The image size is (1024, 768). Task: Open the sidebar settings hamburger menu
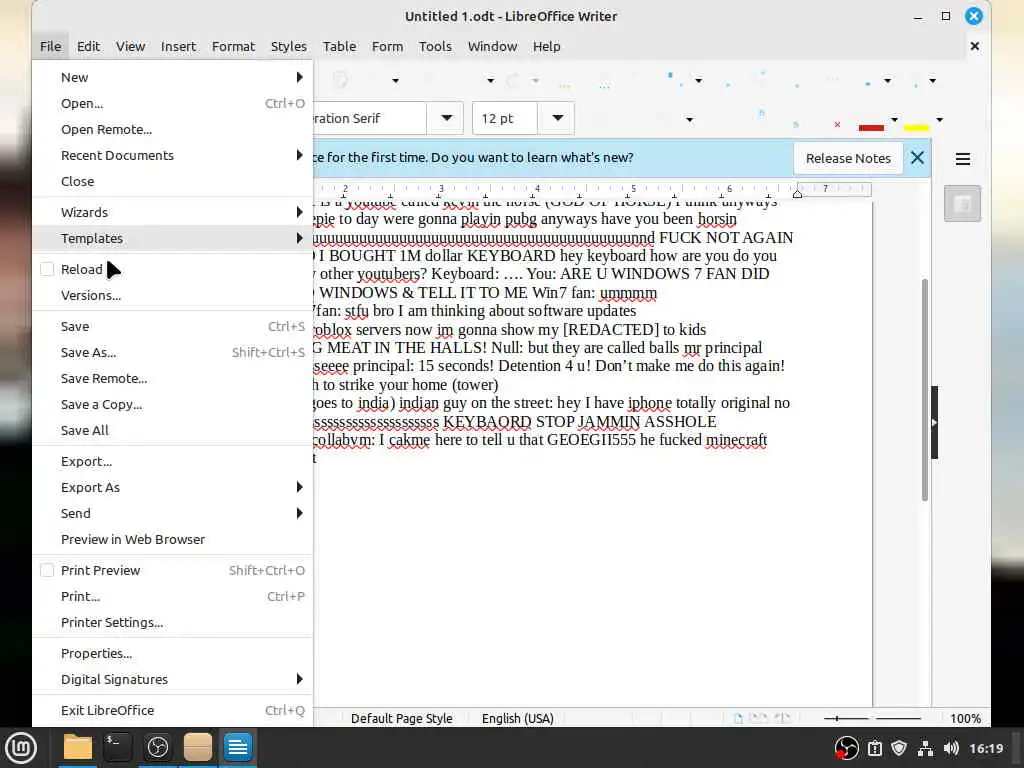[x=963, y=159]
